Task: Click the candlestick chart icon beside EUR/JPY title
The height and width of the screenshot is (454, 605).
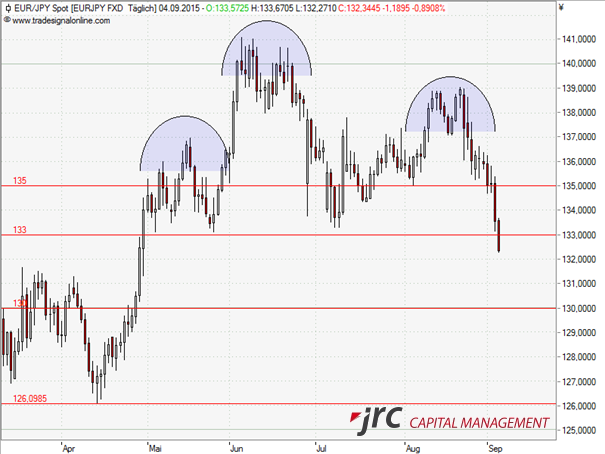Action: point(7,7)
